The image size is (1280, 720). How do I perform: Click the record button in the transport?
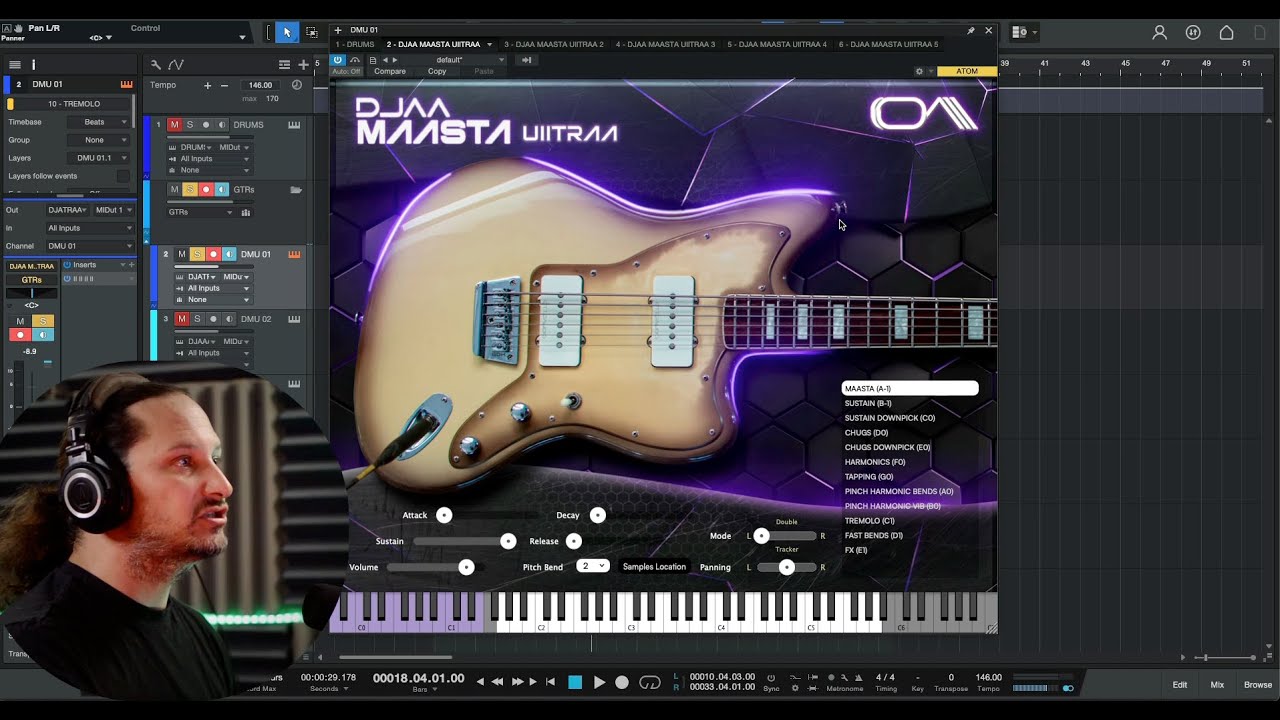tap(622, 682)
